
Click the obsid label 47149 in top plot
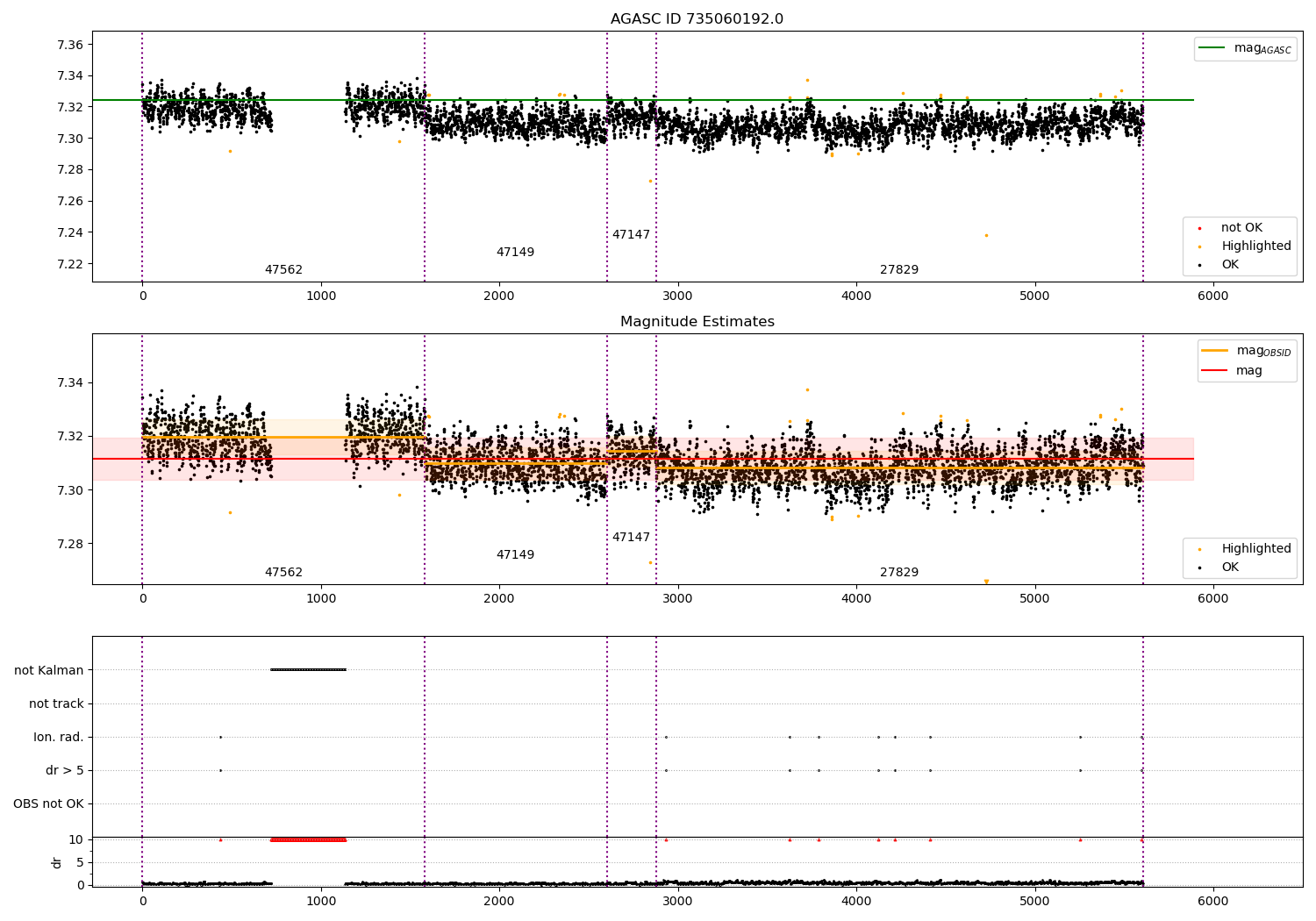click(x=515, y=253)
